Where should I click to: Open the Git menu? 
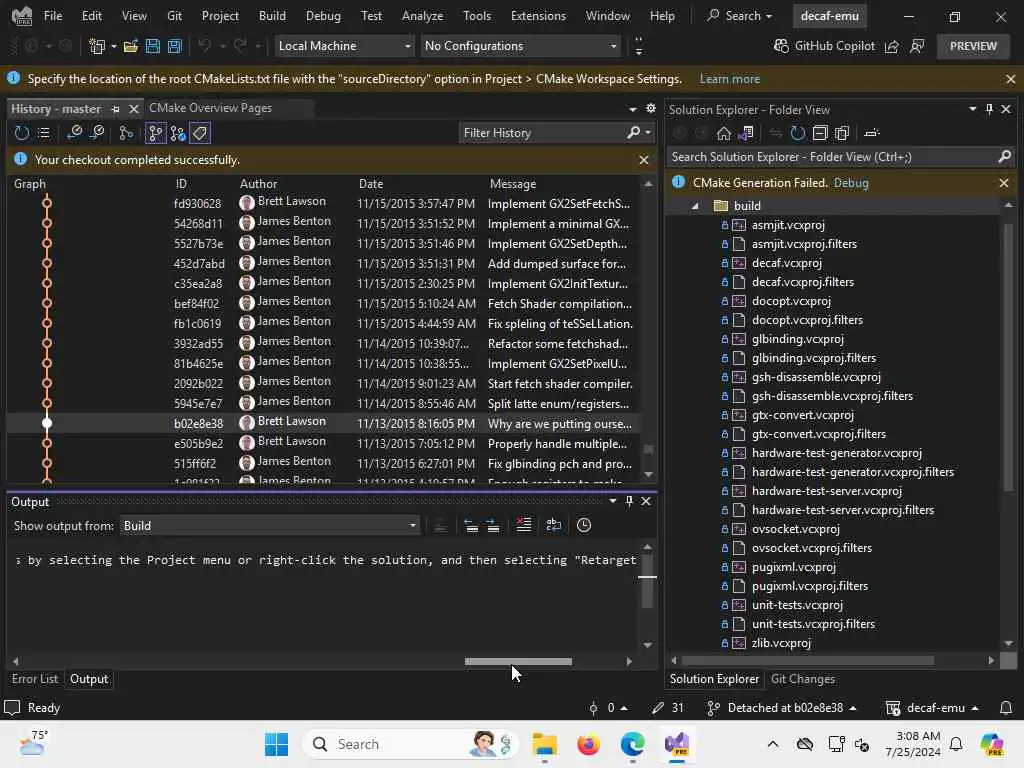pyautogui.click(x=174, y=16)
